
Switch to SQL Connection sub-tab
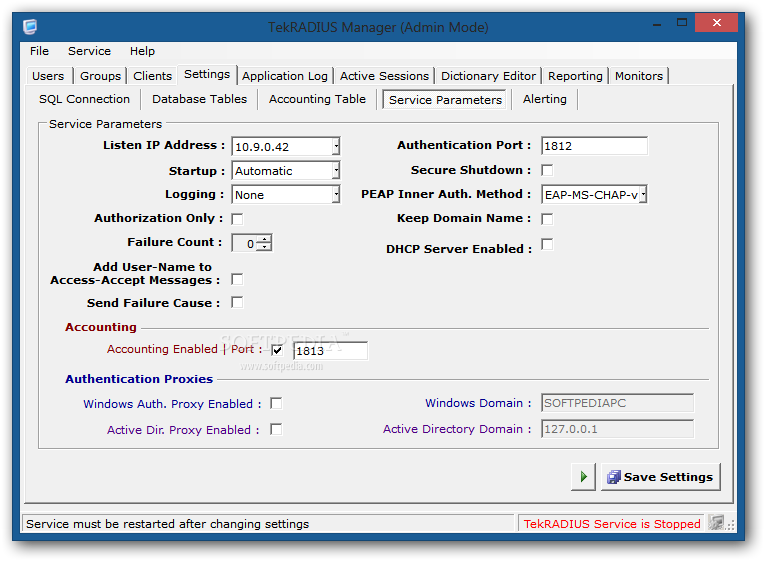[84, 99]
